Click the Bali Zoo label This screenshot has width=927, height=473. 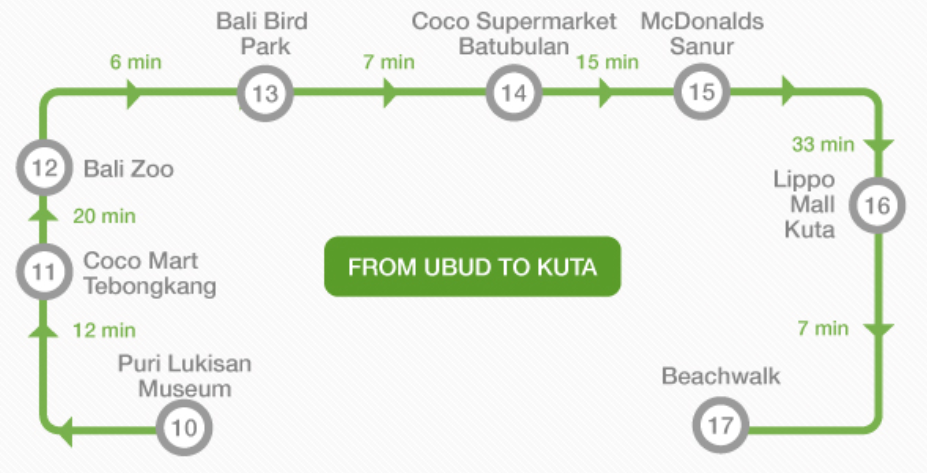(x=128, y=169)
